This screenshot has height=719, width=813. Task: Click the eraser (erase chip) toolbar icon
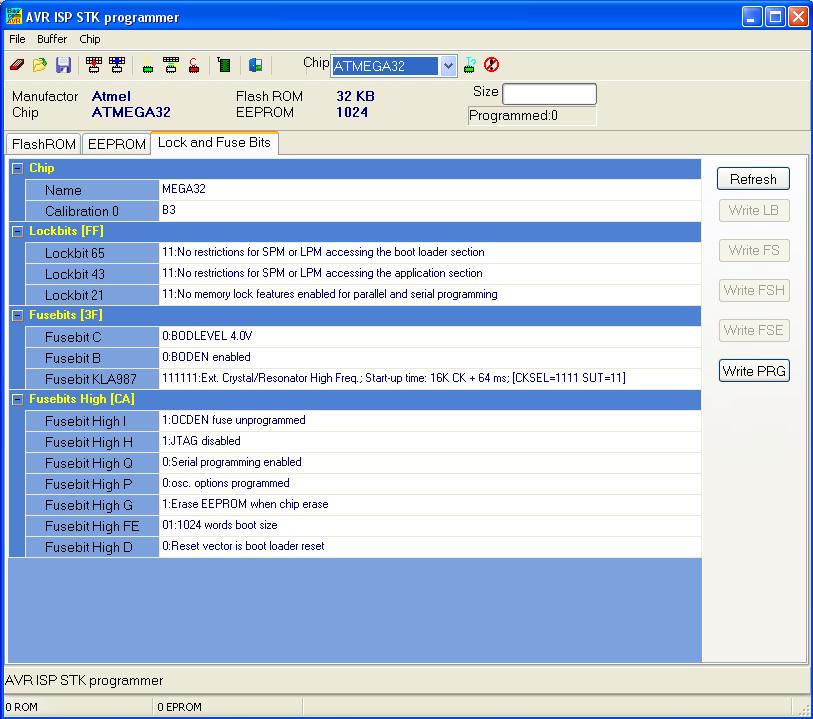[16, 65]
